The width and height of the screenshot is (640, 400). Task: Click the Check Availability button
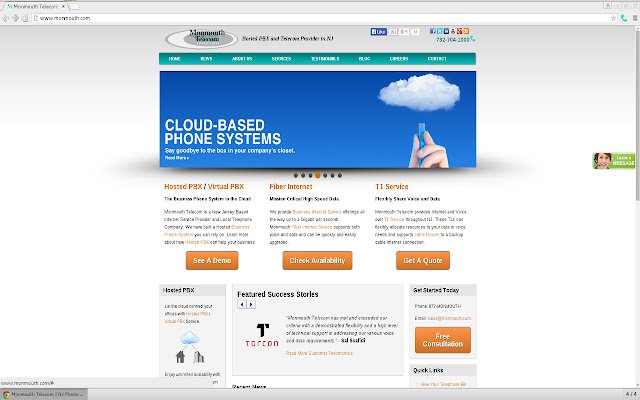(317, 260)
